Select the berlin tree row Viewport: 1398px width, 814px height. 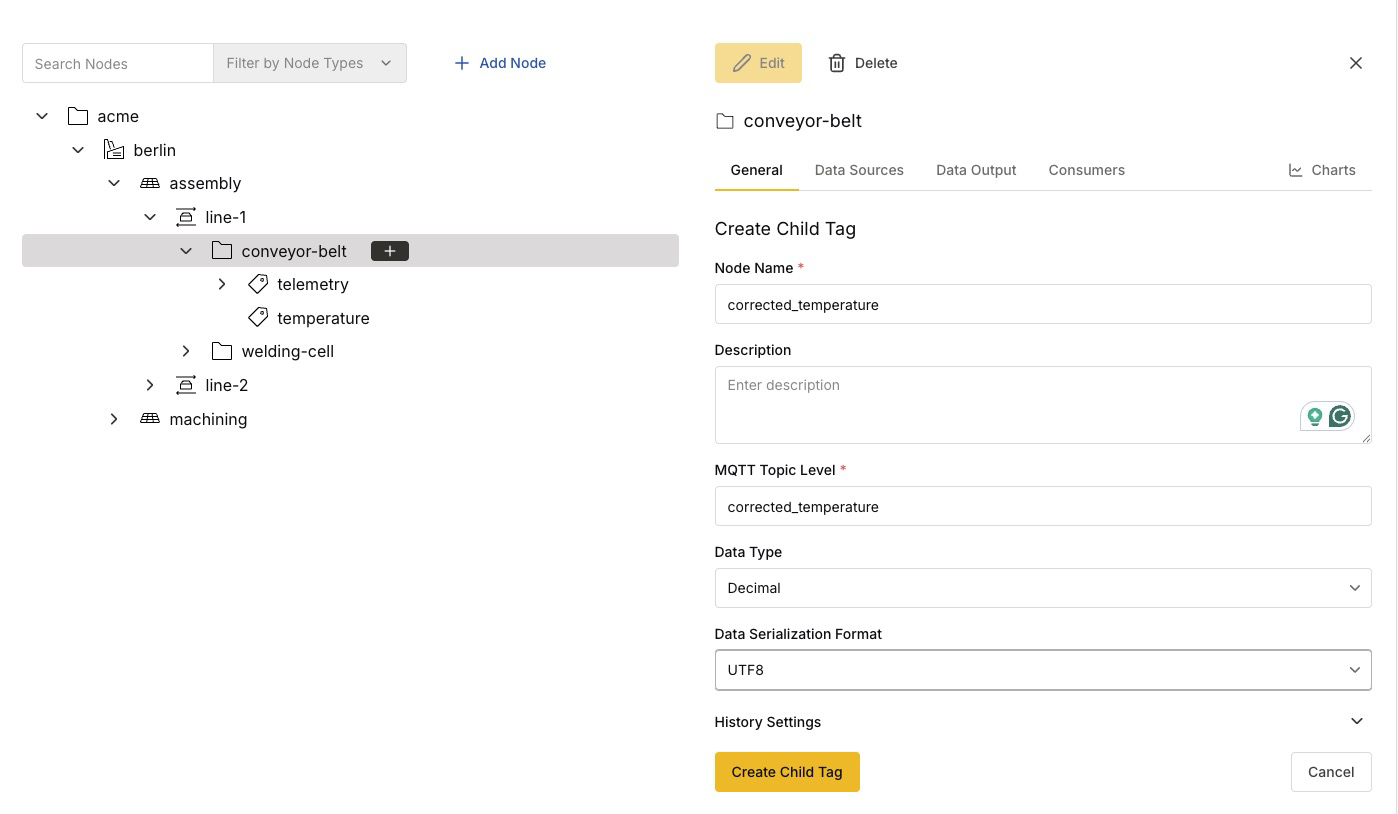pyautogui.click(x=350, y=150)
